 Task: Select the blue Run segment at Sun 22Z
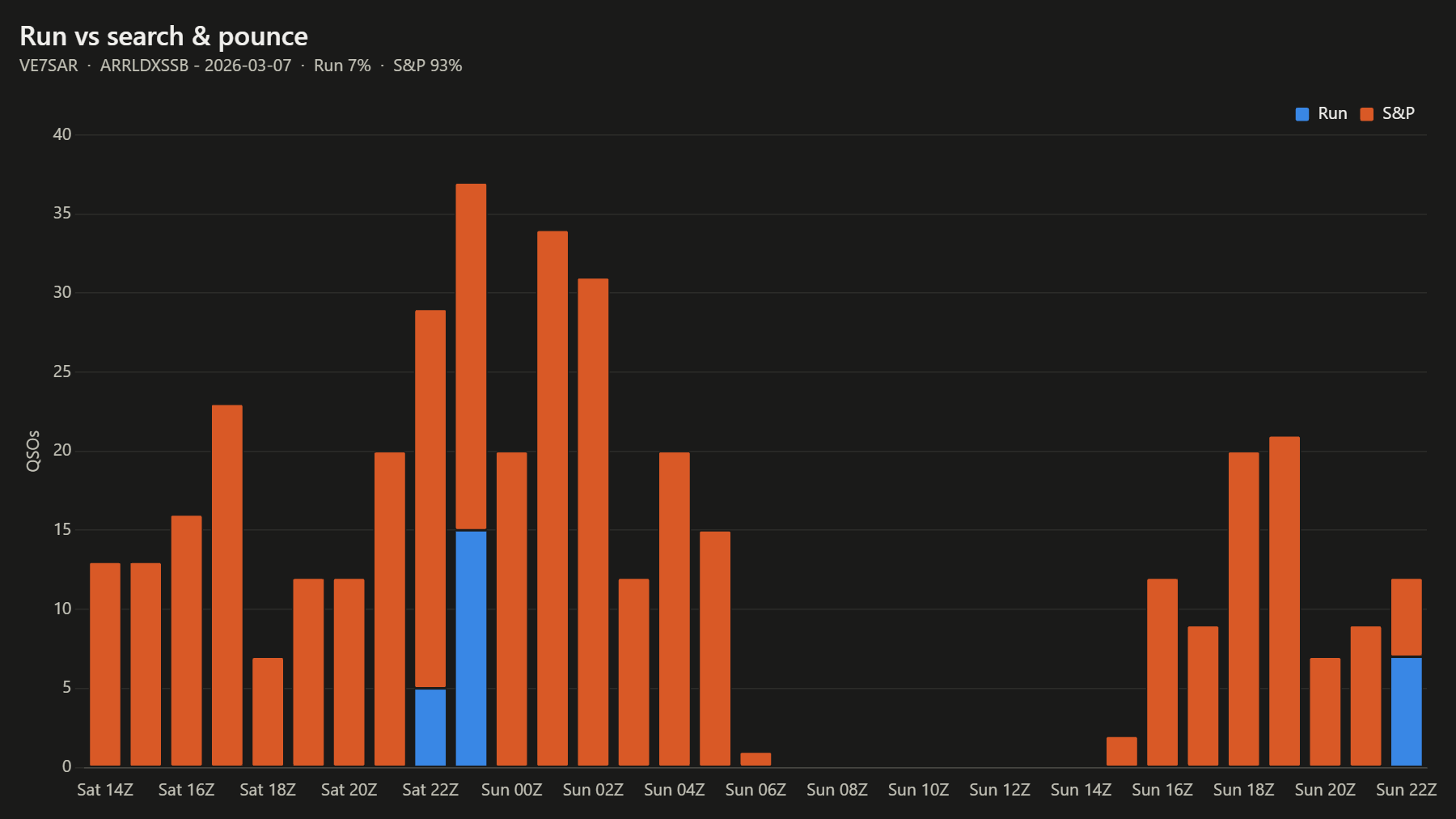coord(1406,711)
